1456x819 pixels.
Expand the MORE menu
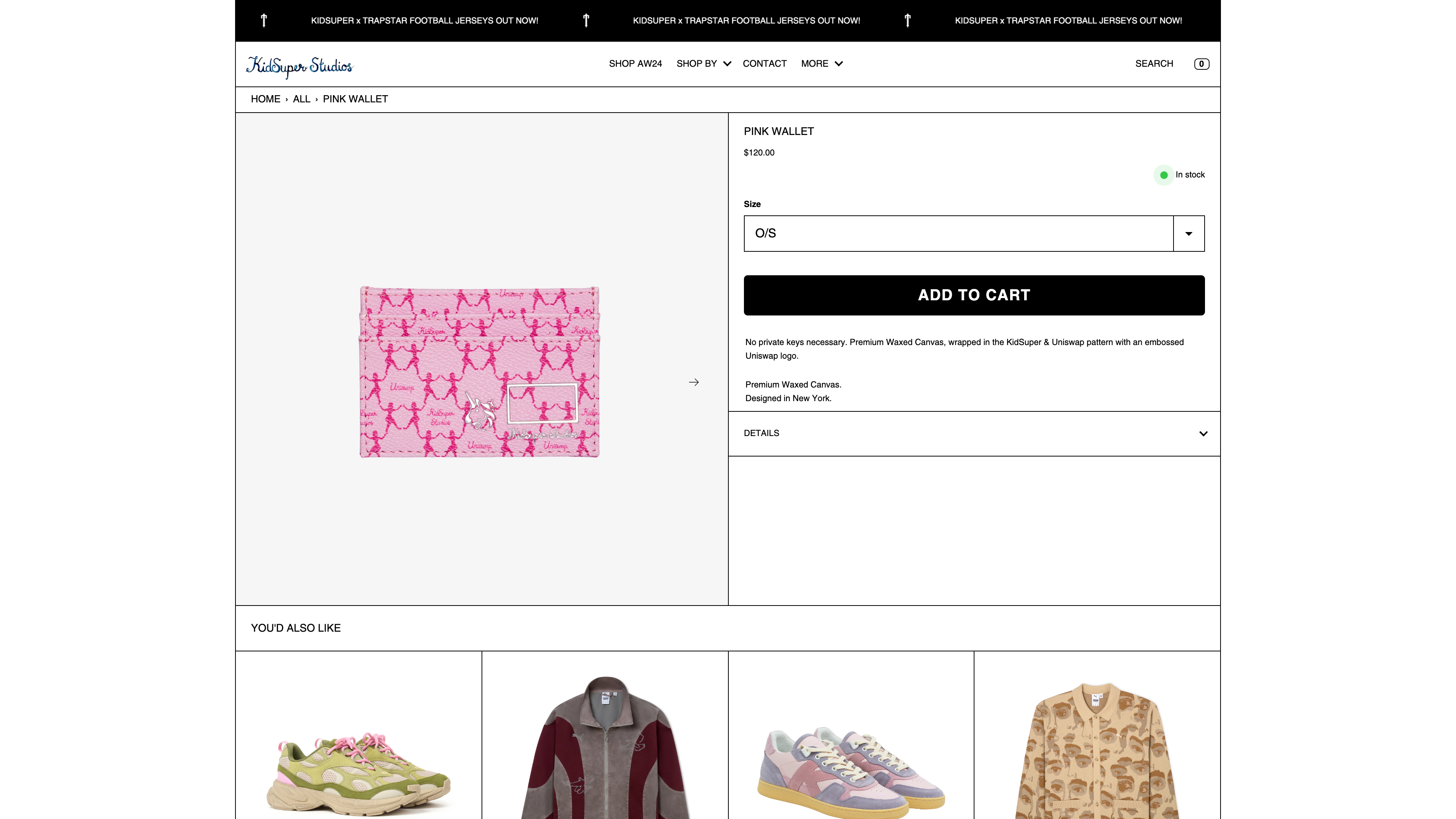[x=821, y=64]
